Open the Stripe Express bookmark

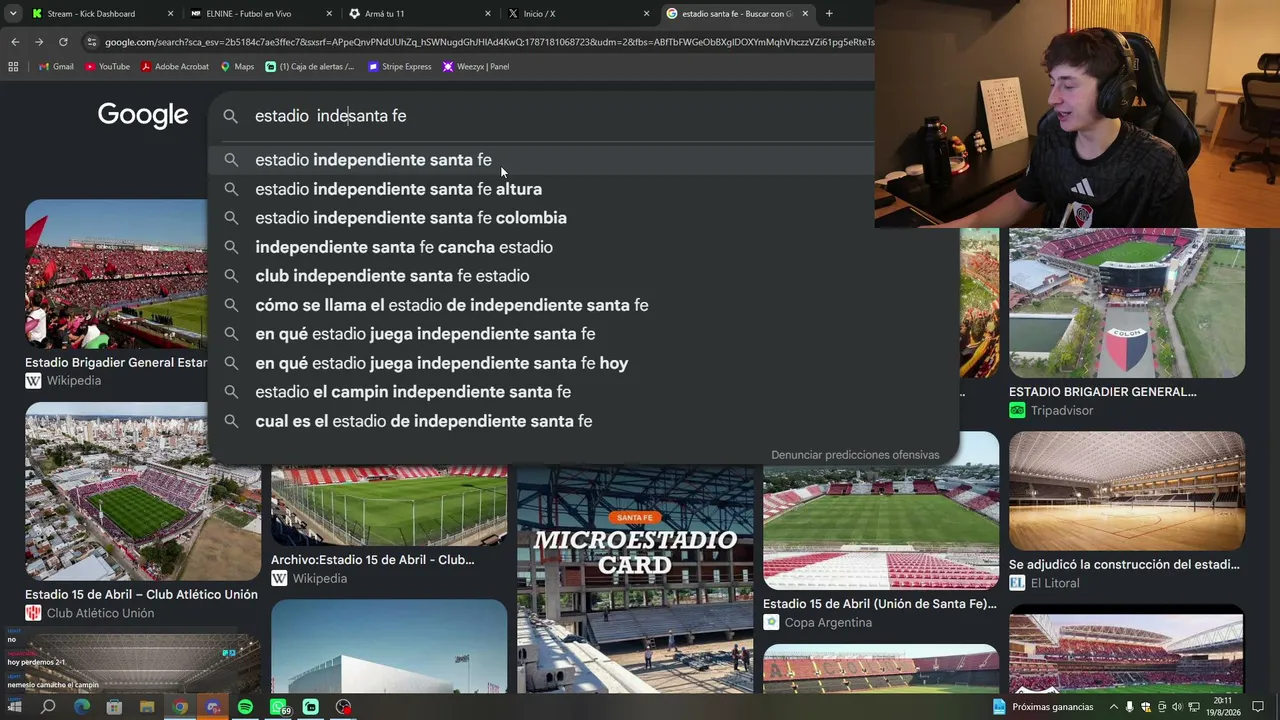(x=400, y=67)
